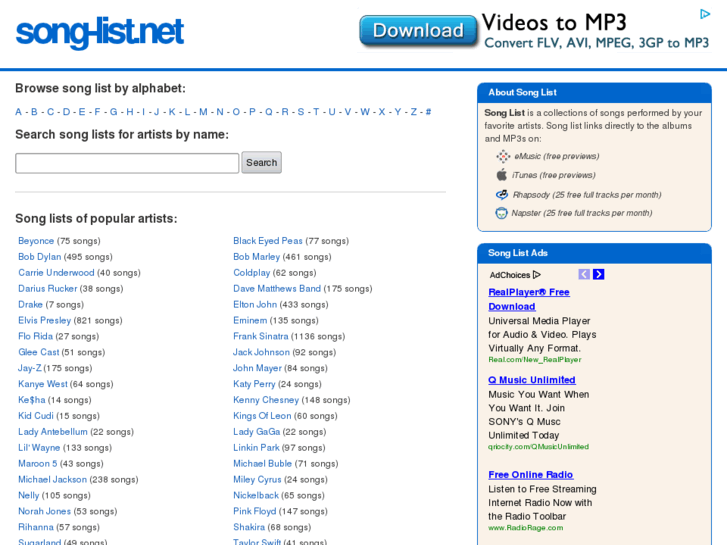
Task: Open Jay-Z song list
Action: tap(30, 368)
